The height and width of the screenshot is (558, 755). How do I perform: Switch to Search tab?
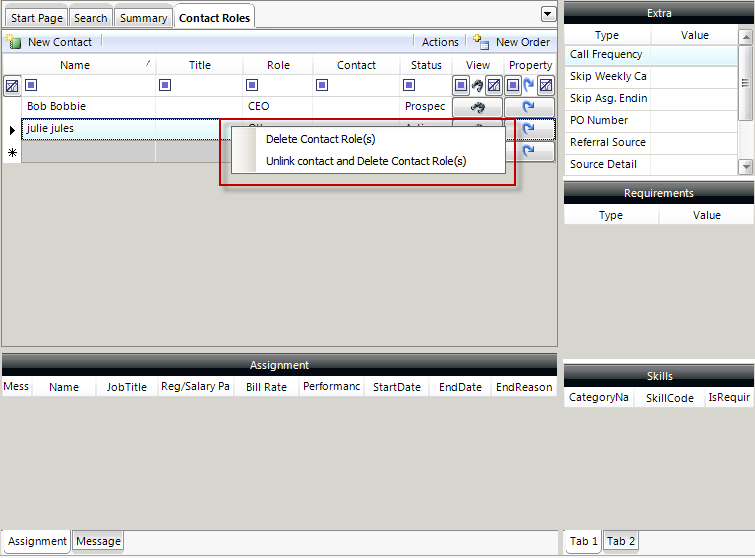tap(91, 18)
